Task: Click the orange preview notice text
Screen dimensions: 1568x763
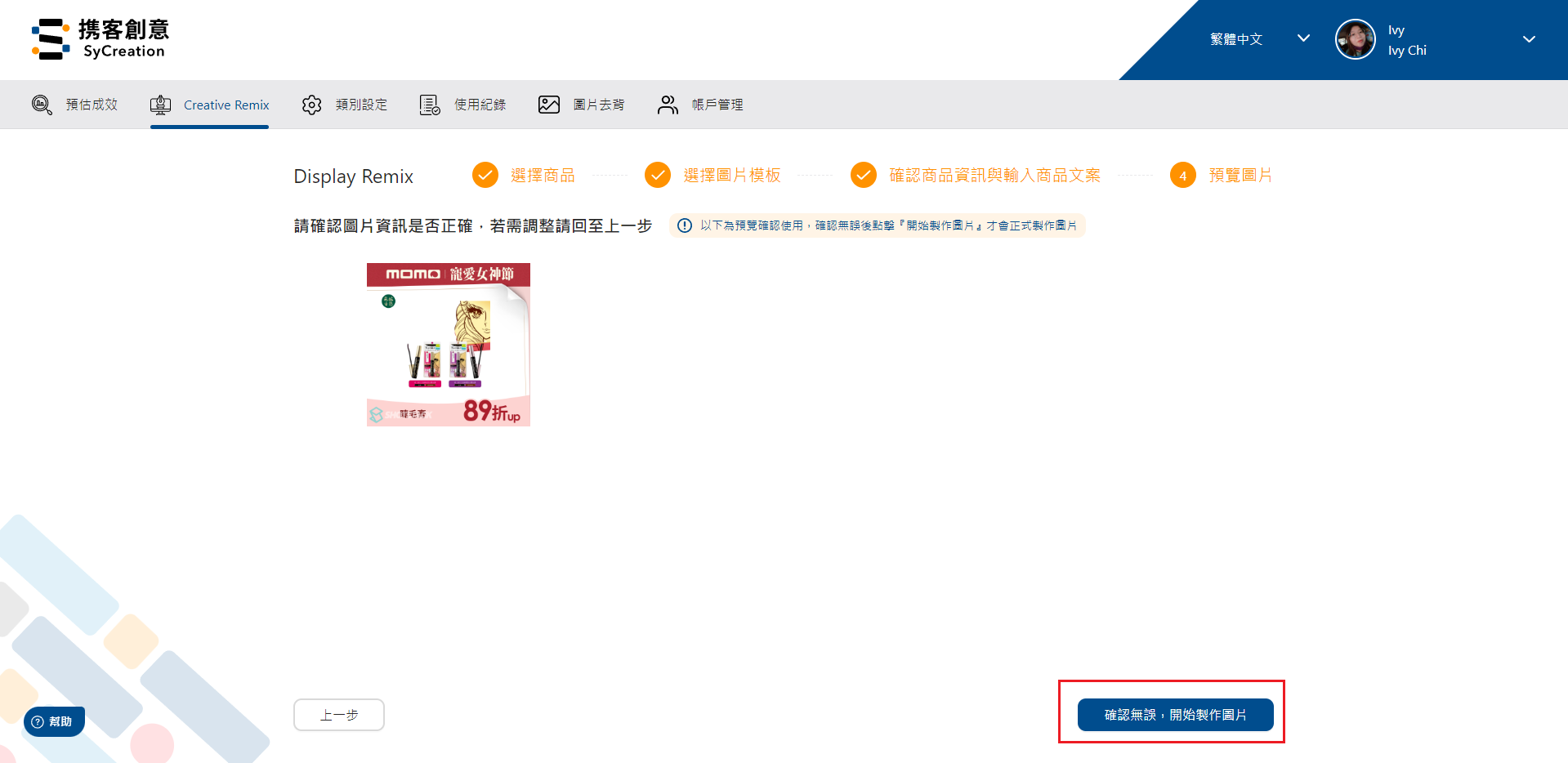Action: 888,225
